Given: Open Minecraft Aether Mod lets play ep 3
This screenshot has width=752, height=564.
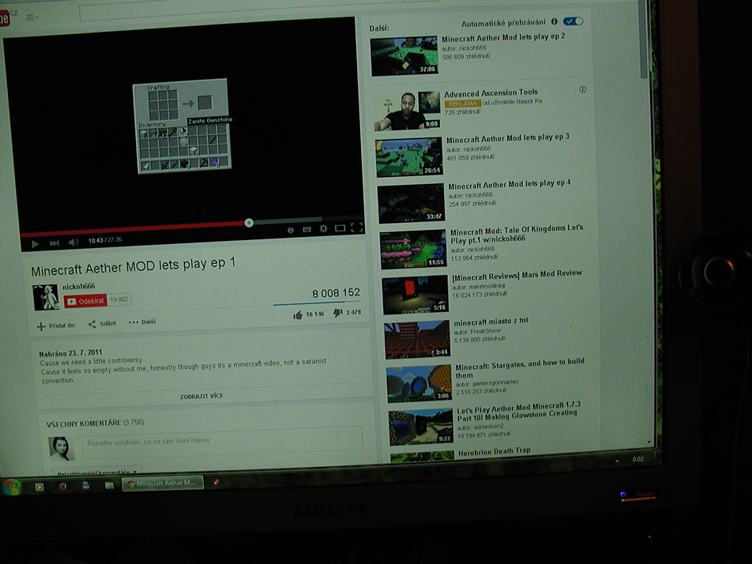Looking at the screenshot, I should click(x=507, y=138).
